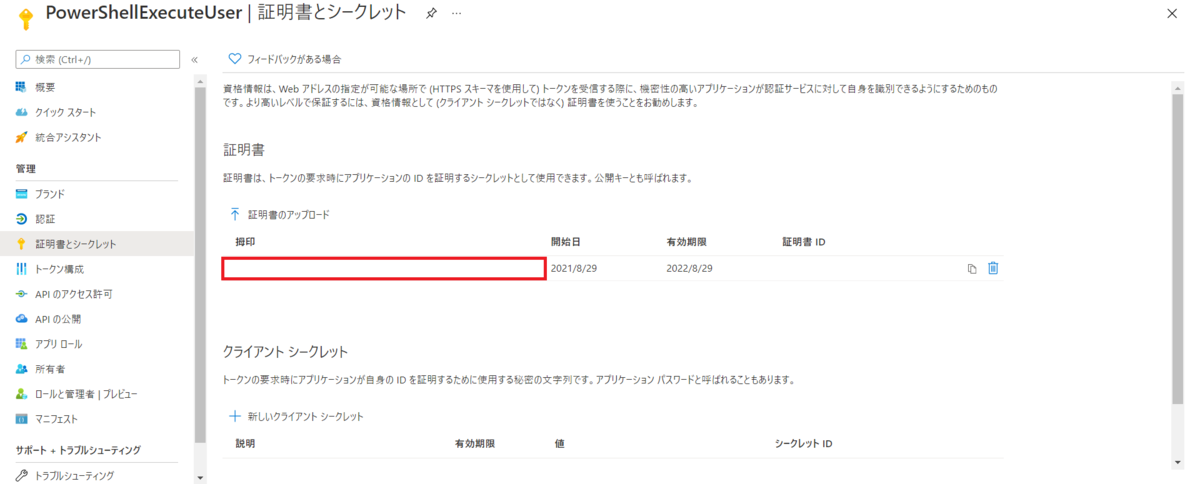Click the シークレット ID column header
The image size is (1200, 484).
coord(803,443)
